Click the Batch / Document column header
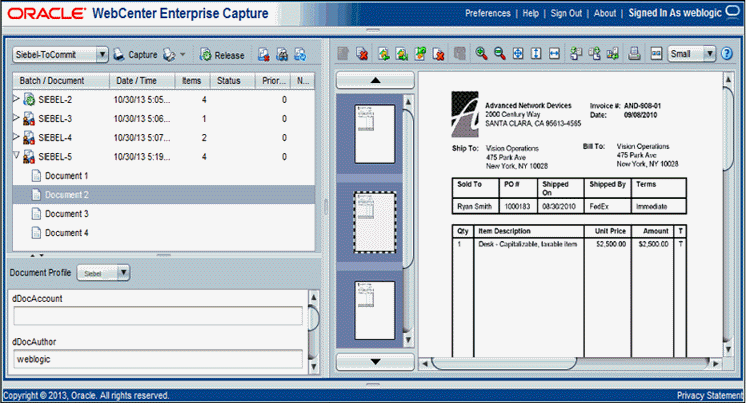Screen dimensions: 746x403 pyautogui.click(x=61, y=80)
